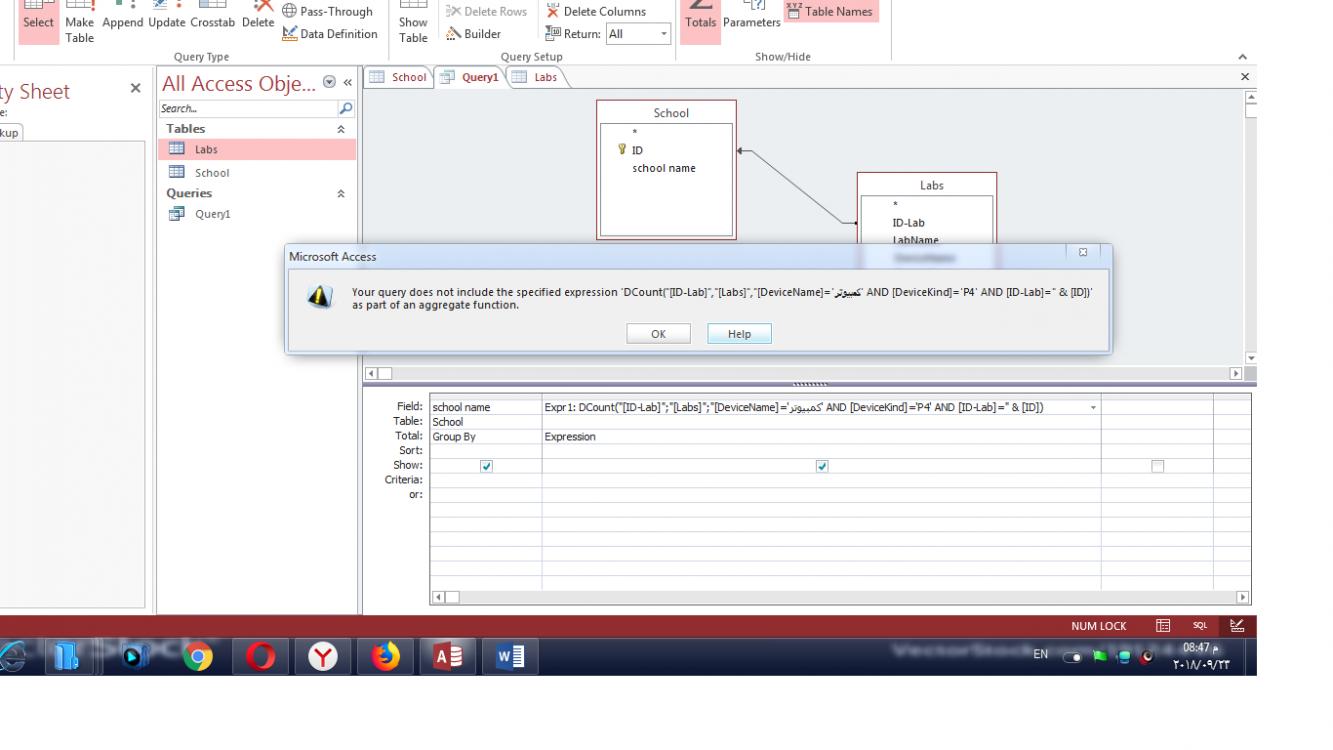Screen dimensions: 1333x750
Task: Switch to Design View from status bar
Action: (1237, 626)
